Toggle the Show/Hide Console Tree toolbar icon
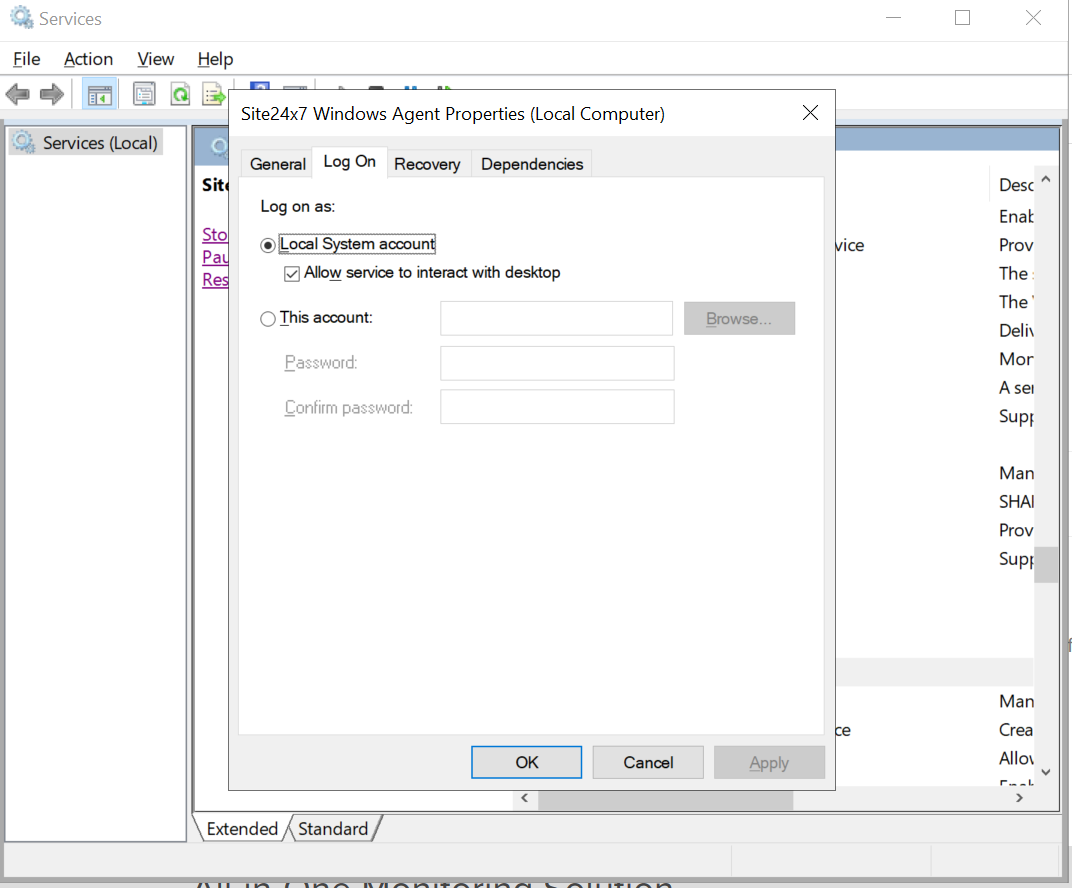Image resolution: width=1072 pixels, height=888 pixels. point(100,94)
